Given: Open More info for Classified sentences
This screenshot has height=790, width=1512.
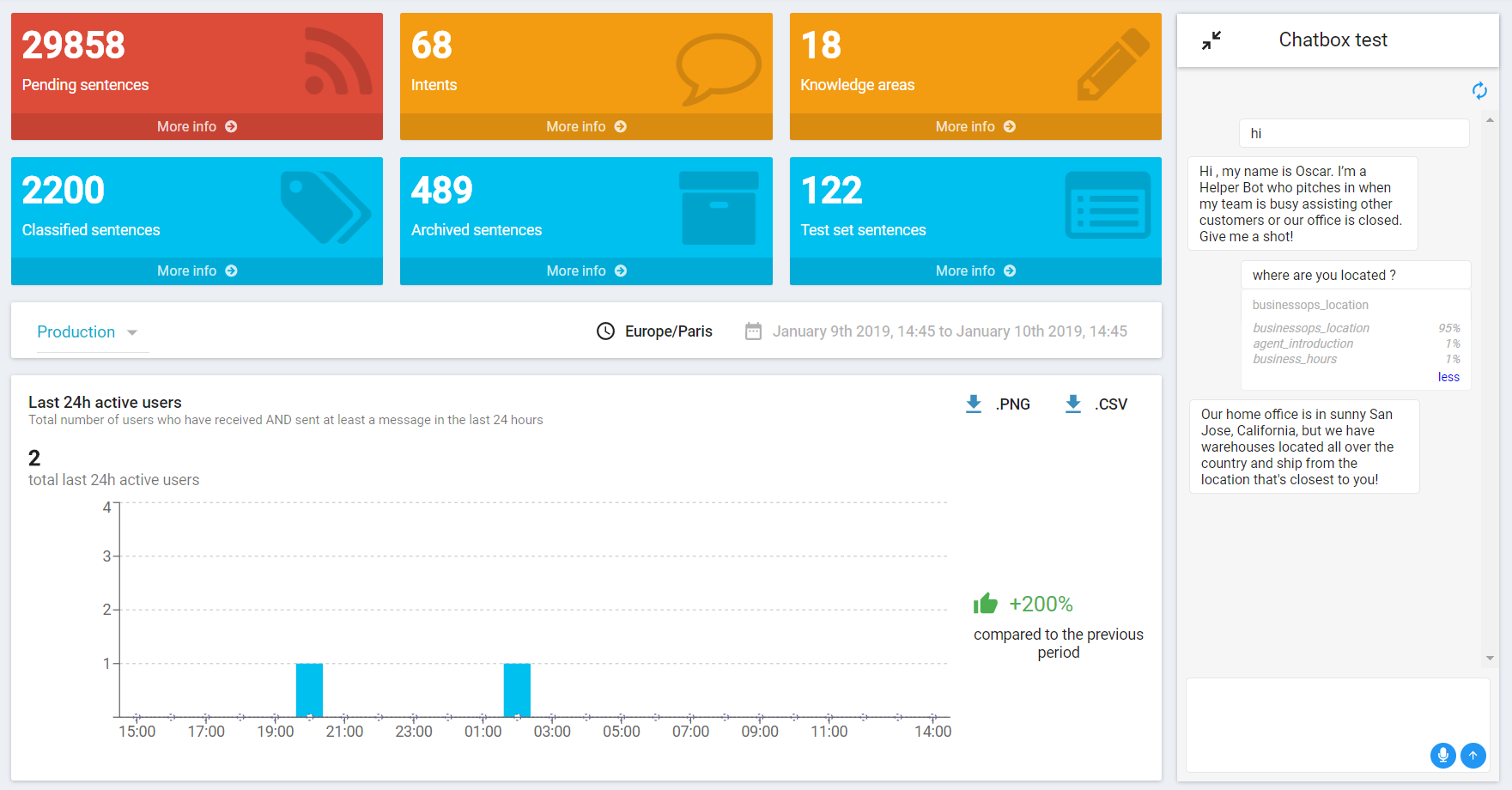Looking at the screenshot, I should tap(197, 270).
